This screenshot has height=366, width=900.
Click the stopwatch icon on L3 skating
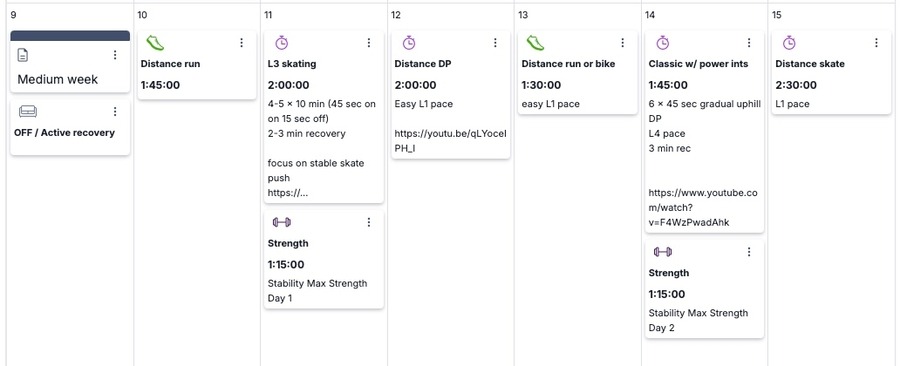coord(281,42)
